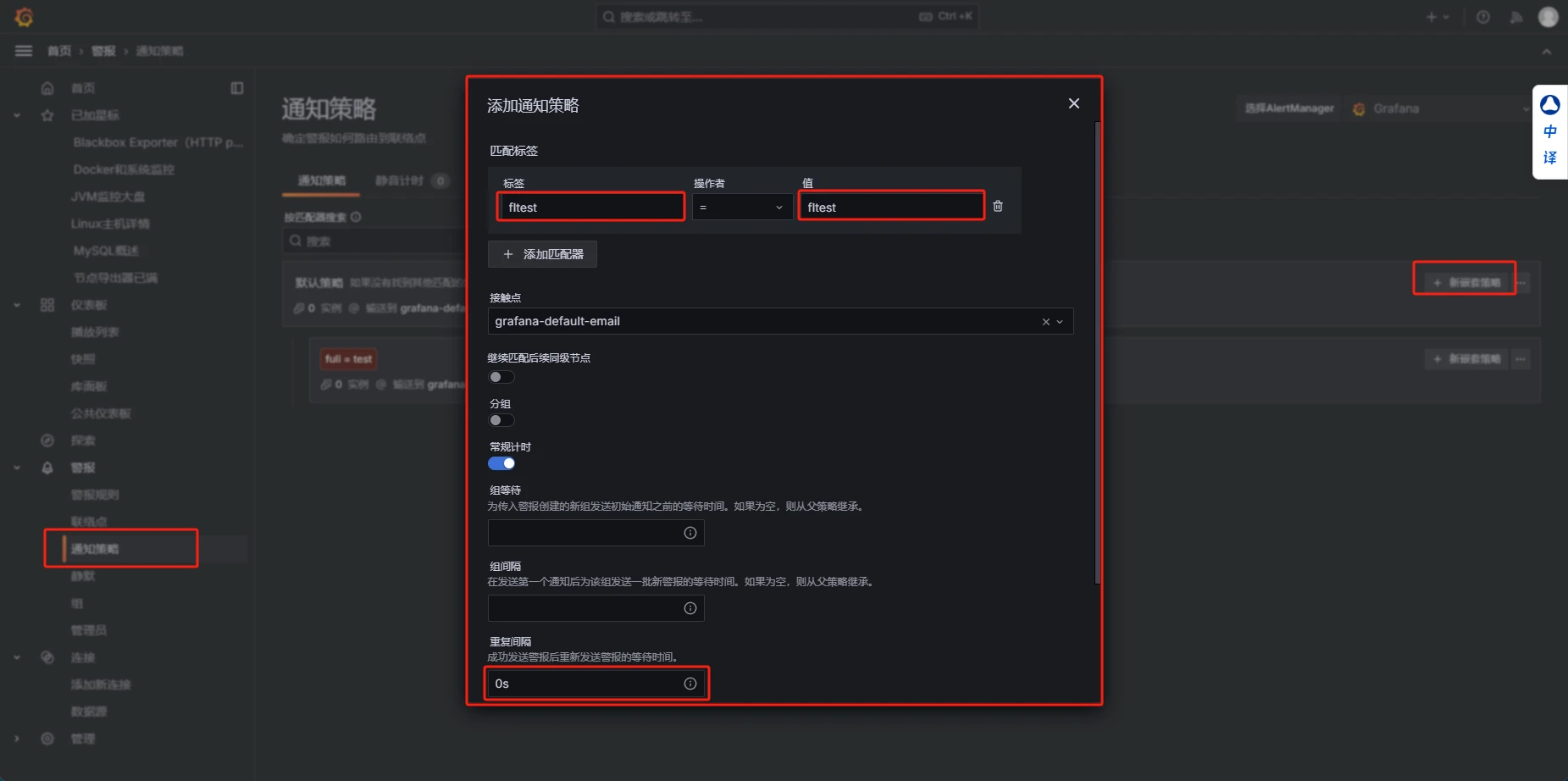The width and height of the screenshot is (1568, 781).
Task: Click the Grafana logo in the top bar
Action: pos(24,17)
